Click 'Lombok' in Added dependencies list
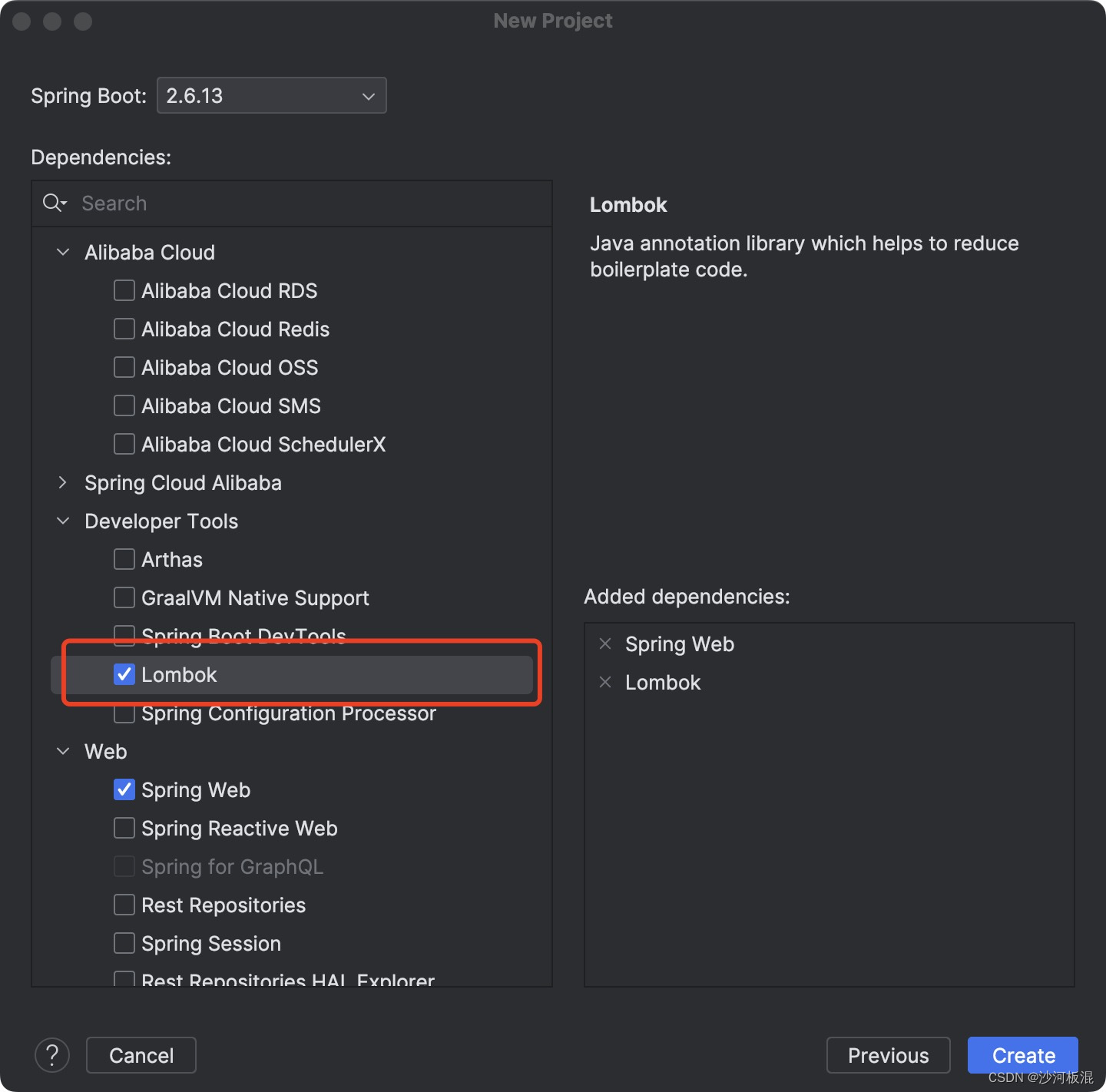Viewport: 1106px width, 1092px height. tap(663, 683)
